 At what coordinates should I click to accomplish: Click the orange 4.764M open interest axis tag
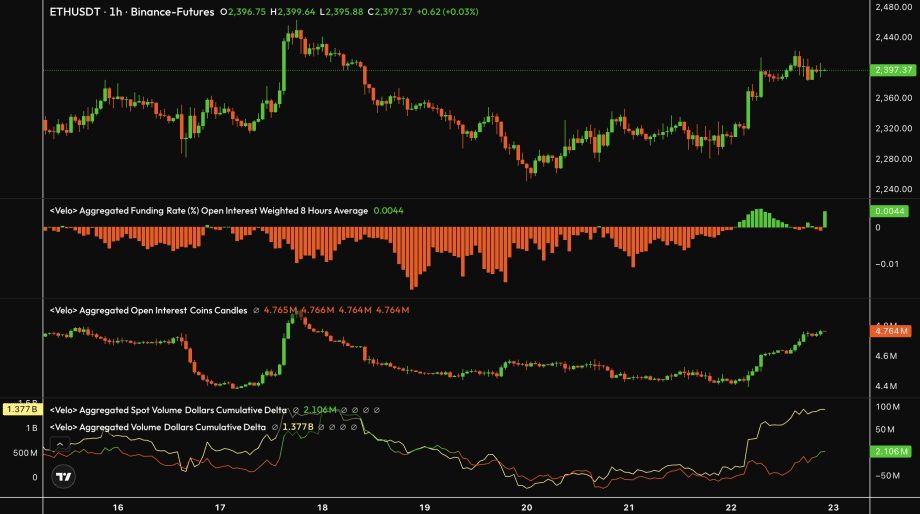click(889, 331)
